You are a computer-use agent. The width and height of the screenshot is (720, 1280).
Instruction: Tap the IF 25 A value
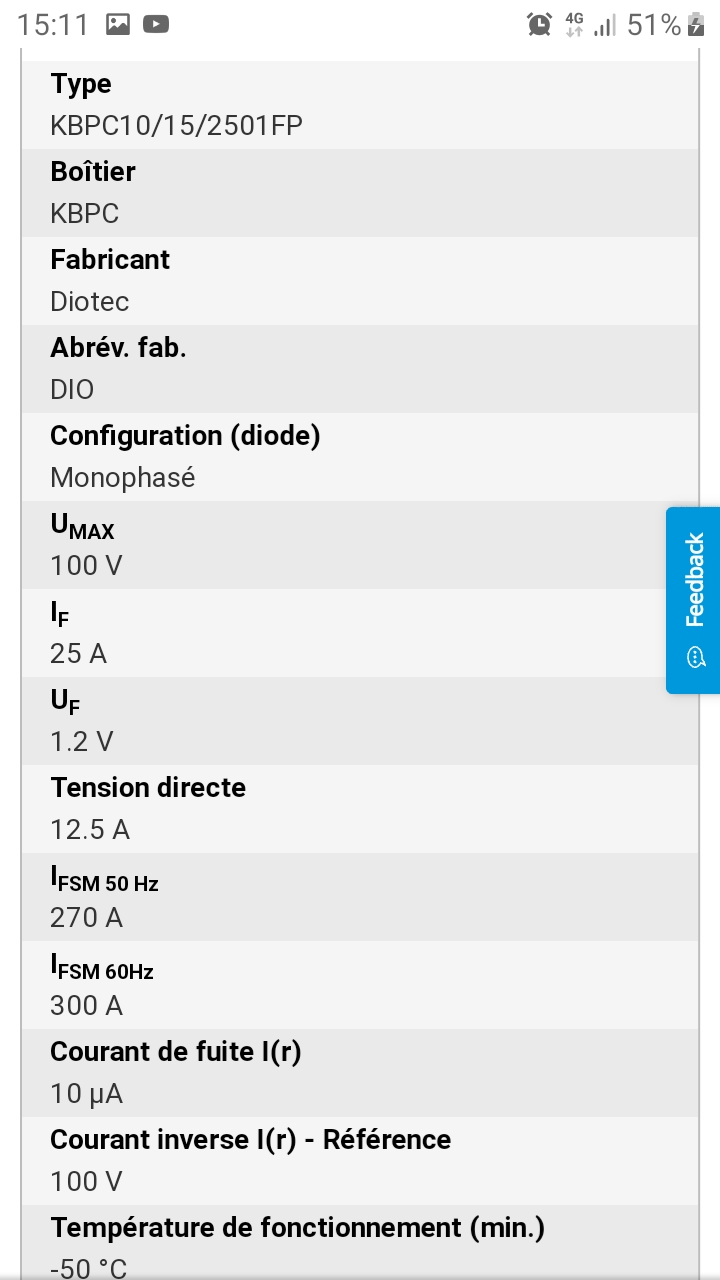pos(78,653)
